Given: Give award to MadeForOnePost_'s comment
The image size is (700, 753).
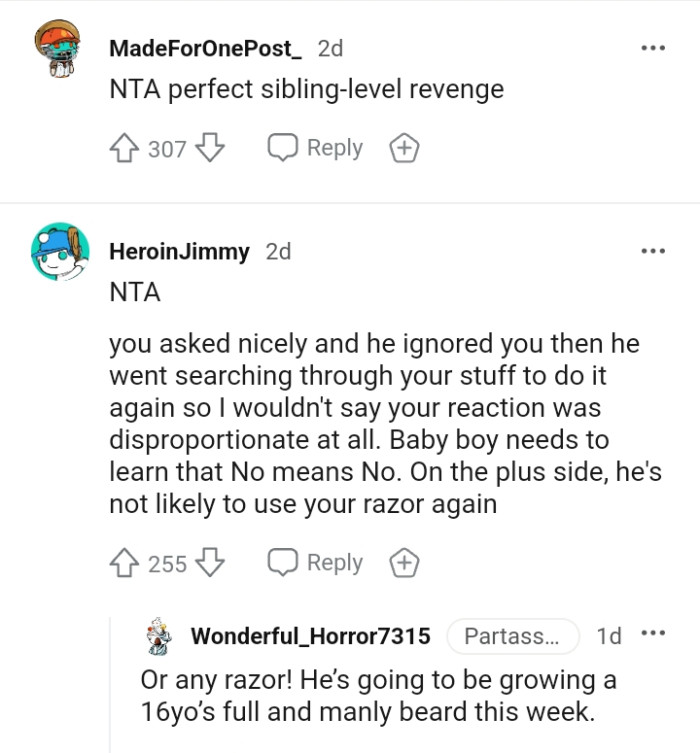Looking at the screenshot, I should [x=404, y=147].
